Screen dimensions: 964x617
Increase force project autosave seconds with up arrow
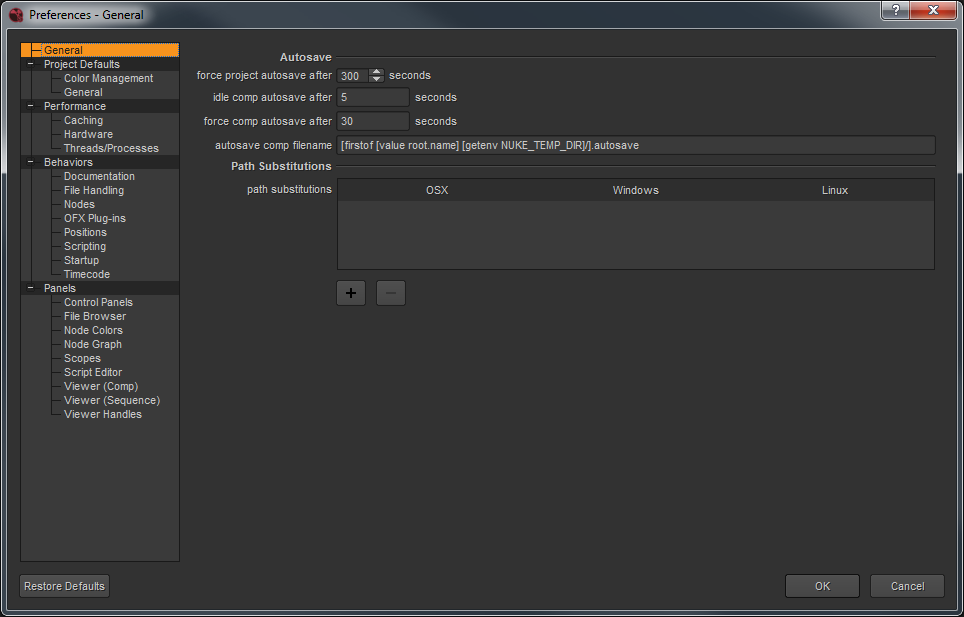click(x=376, y=72)
